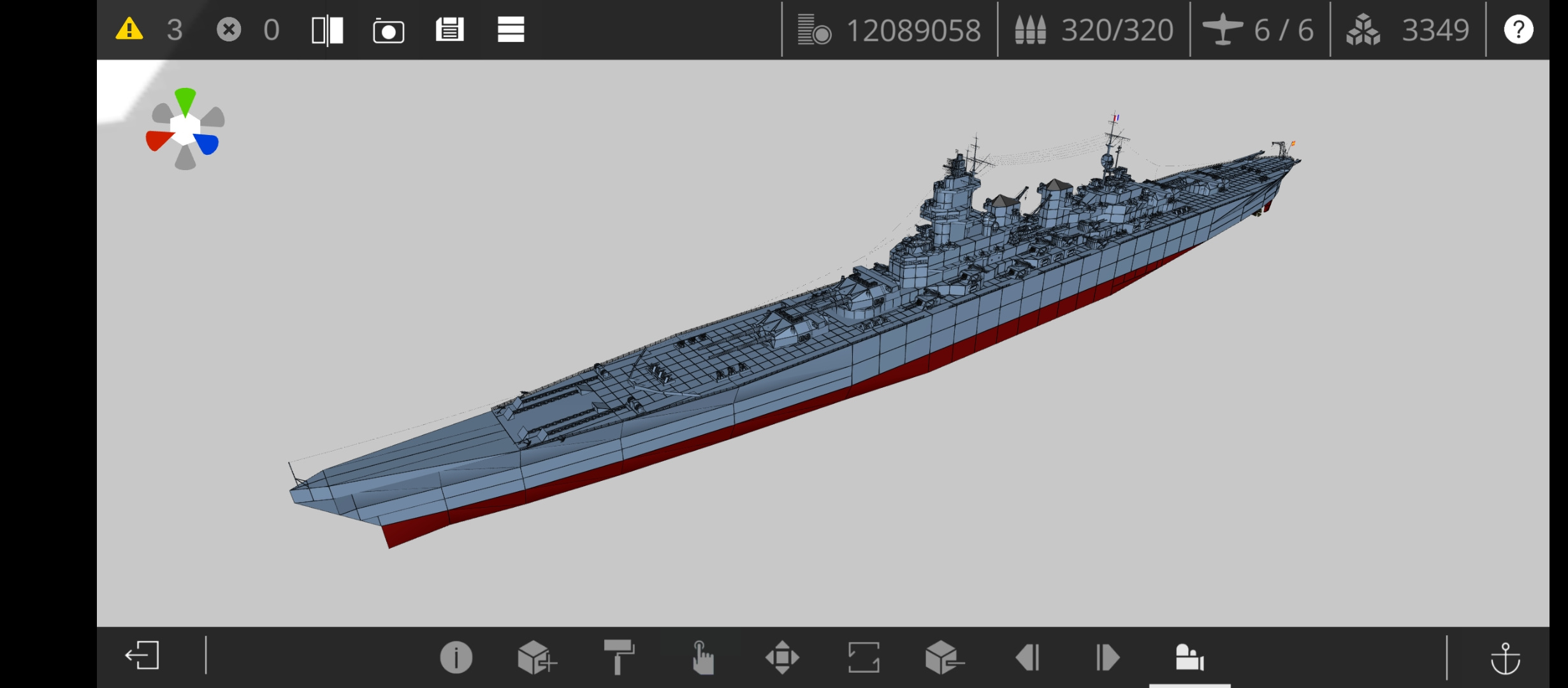This screenshot has width=1568, height=688.
Task: Redo with the right arrow button
Action: click(1107, 657)
